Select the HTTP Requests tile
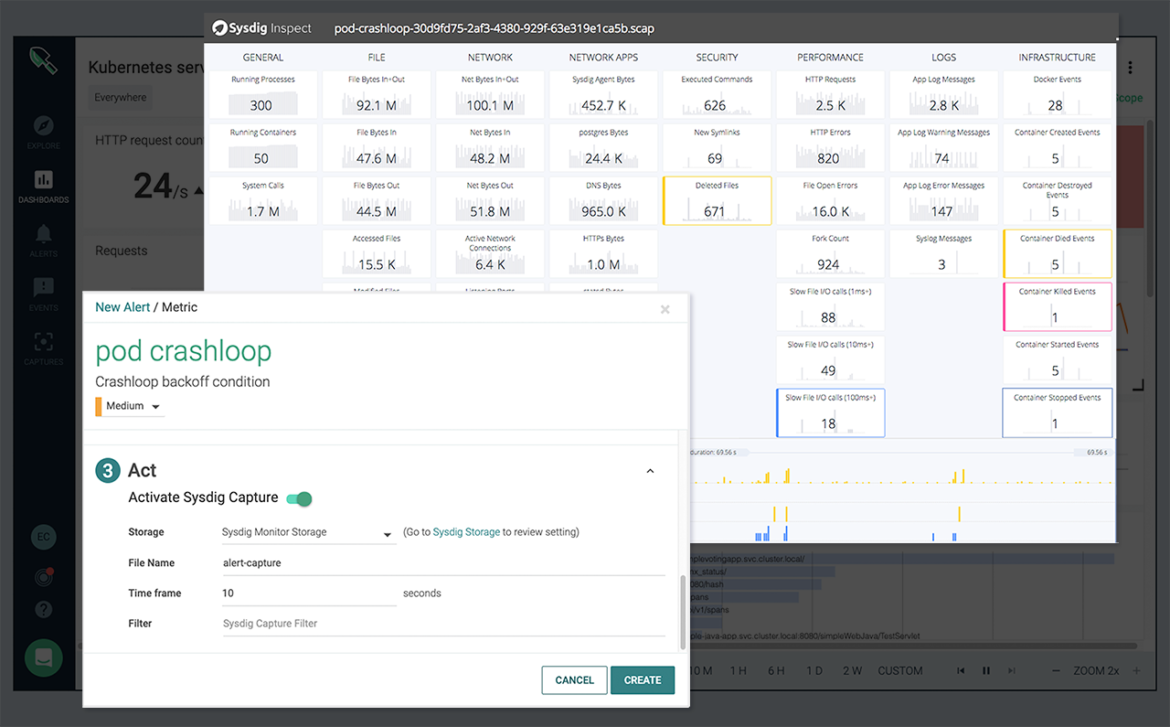 click(830, 95)
